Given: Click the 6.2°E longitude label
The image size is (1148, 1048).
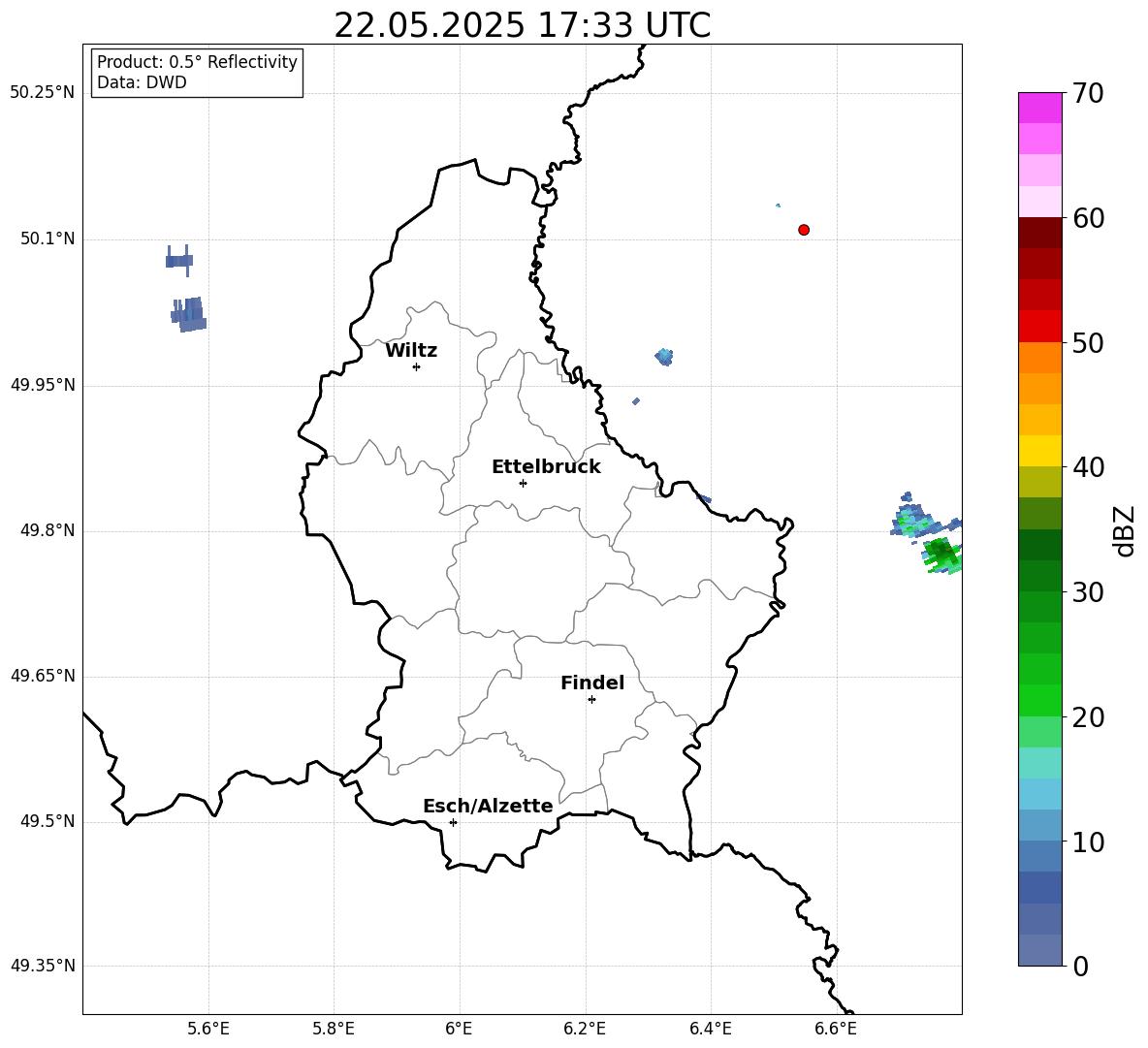Looking at the screenshot, I should click(x=585, y=1029).
